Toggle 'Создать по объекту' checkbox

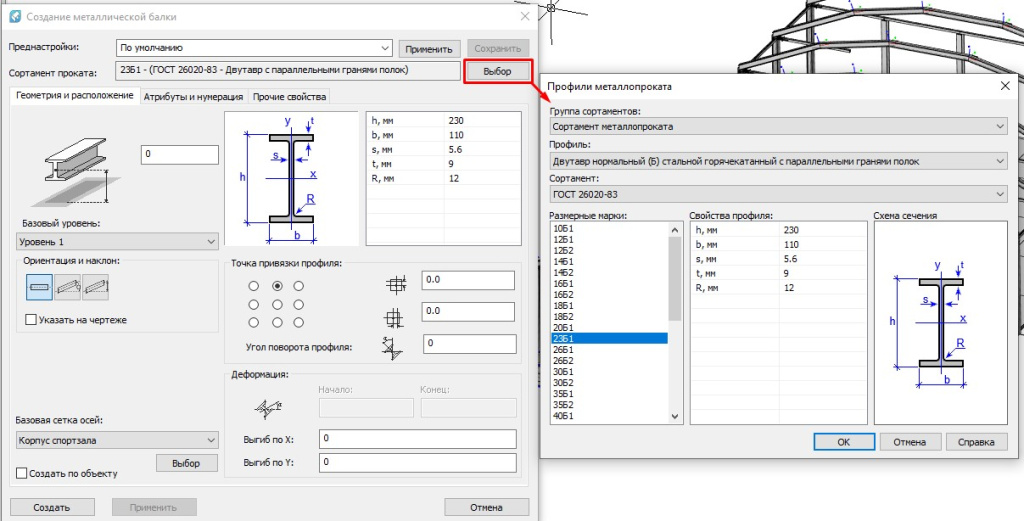pyautogui.click(x=22, y=473)
